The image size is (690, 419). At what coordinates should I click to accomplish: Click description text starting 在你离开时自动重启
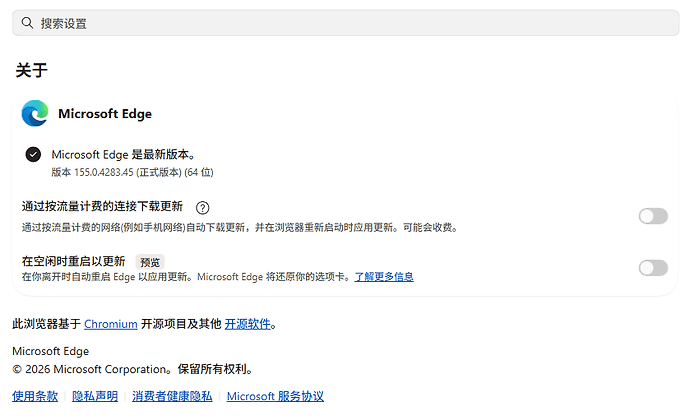[x=185, y=277]
